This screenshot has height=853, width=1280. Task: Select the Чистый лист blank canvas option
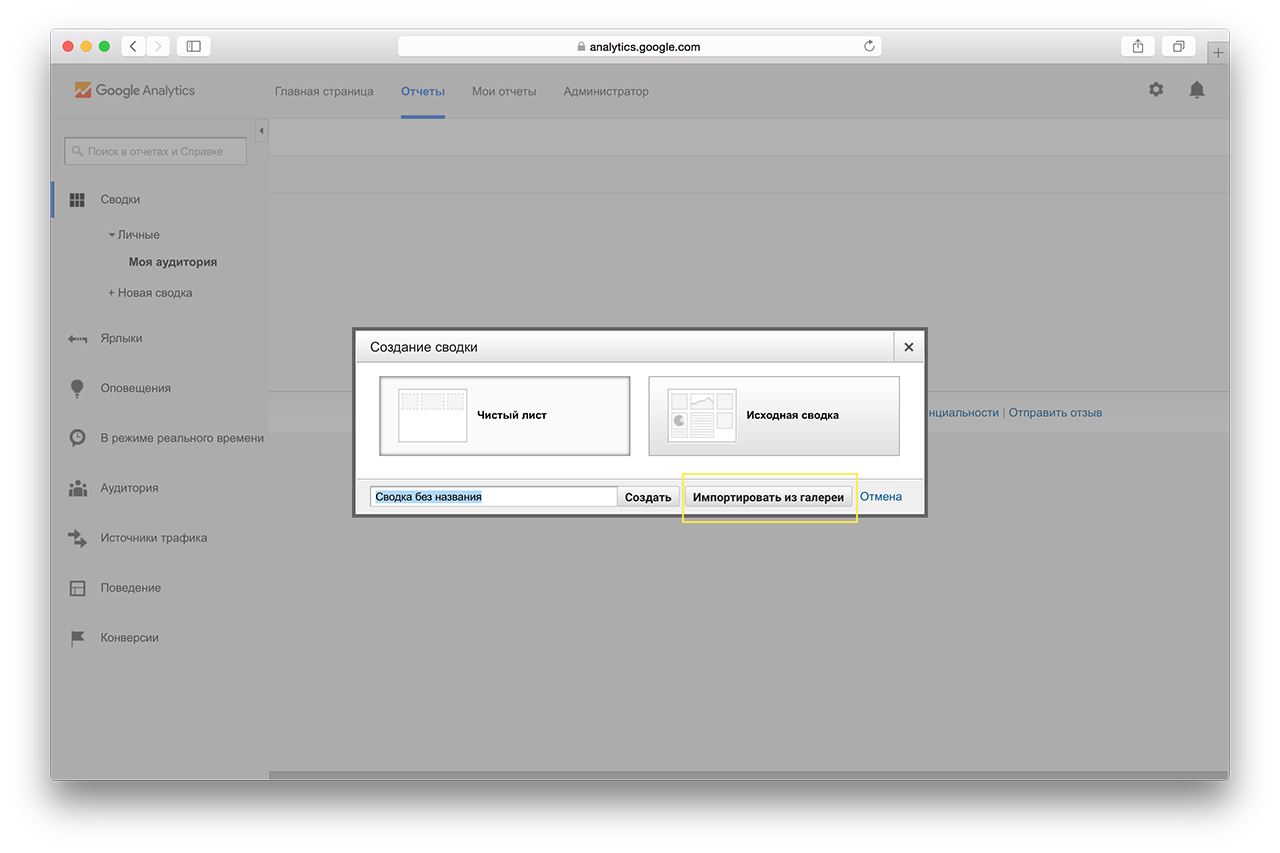pyautogui.click(x=505, y=415)
